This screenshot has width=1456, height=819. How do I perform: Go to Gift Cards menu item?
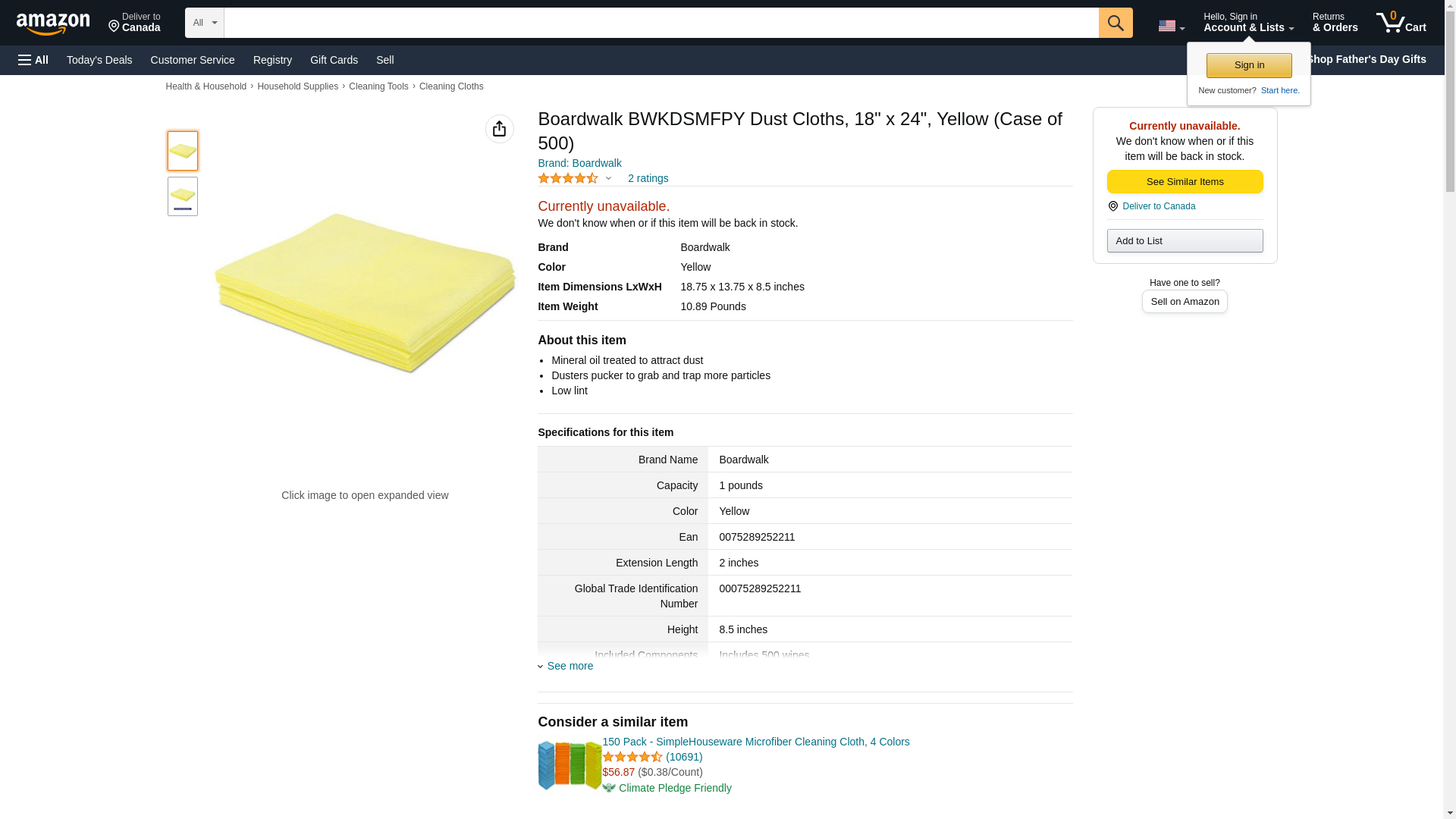click(334, 60)
